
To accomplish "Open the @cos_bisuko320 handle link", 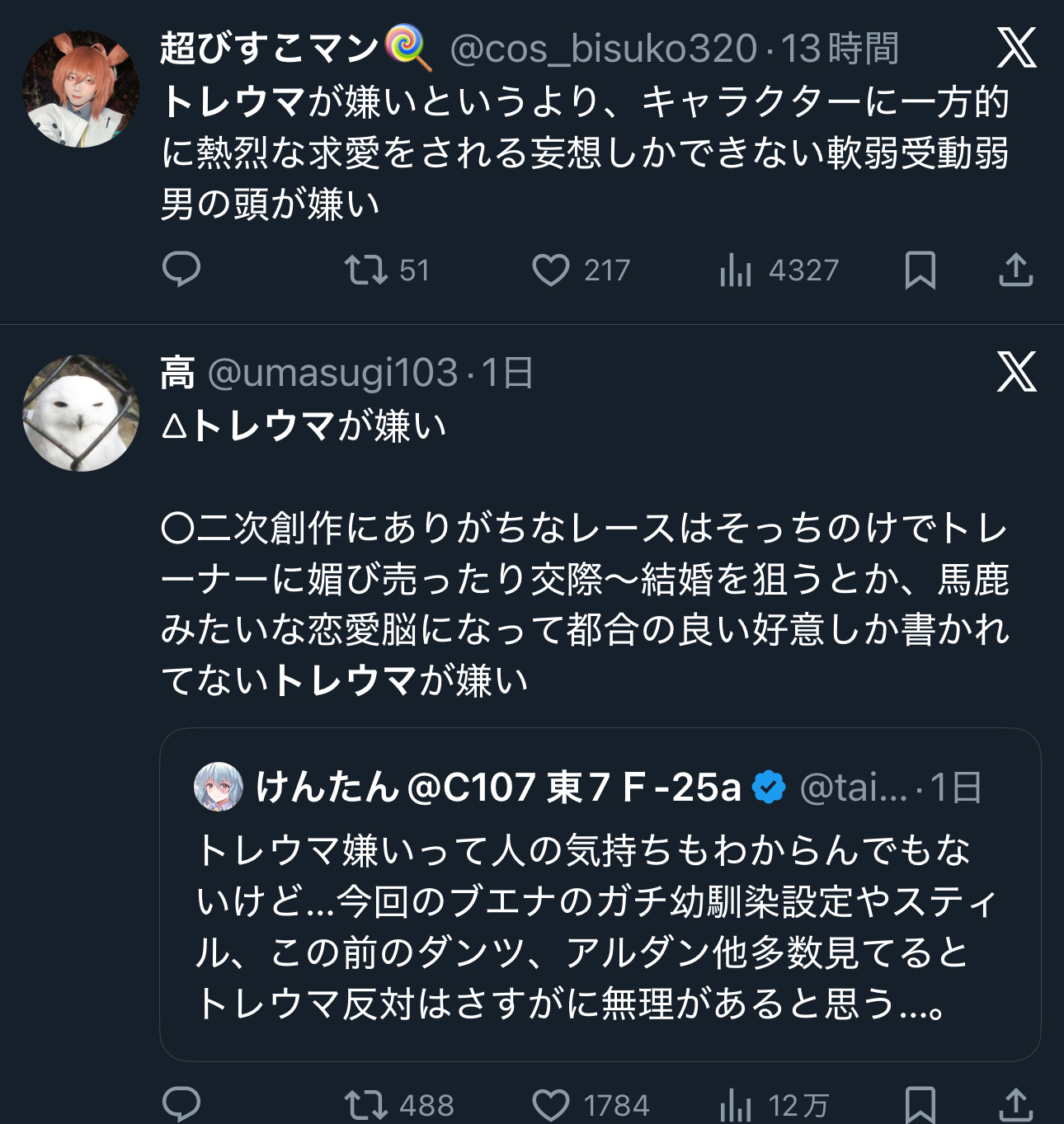I will click(603, 49).
